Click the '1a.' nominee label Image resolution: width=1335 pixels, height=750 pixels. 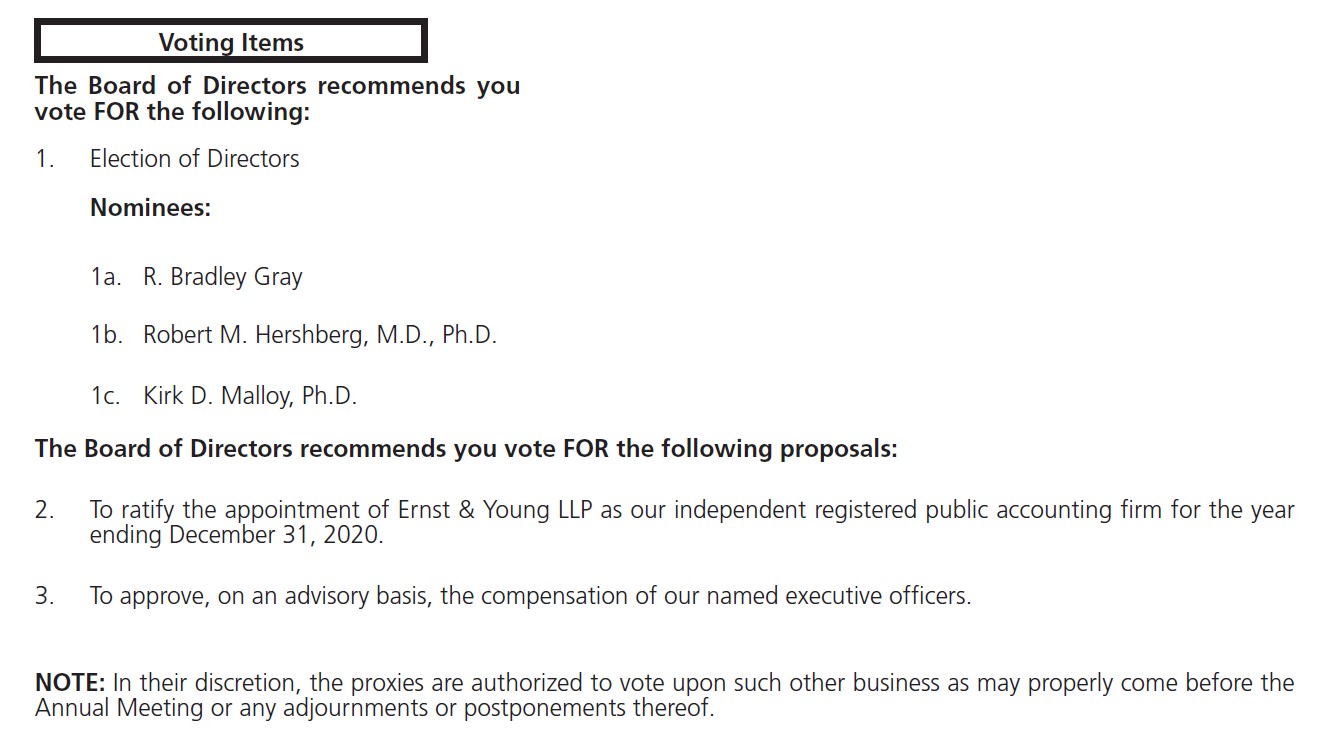(105, 277)
